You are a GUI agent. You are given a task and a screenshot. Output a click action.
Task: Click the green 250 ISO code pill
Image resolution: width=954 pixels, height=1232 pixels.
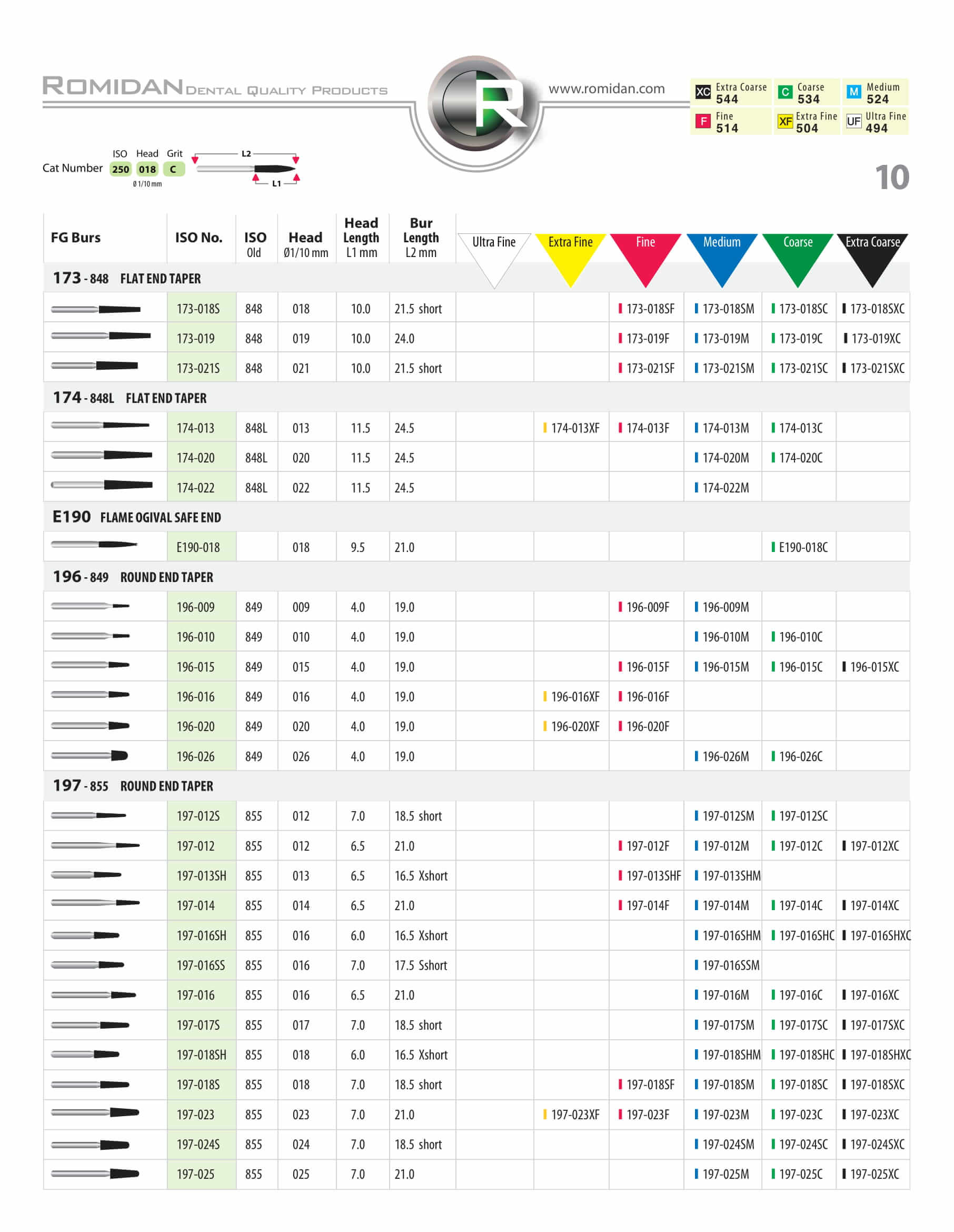click(120, 169)
